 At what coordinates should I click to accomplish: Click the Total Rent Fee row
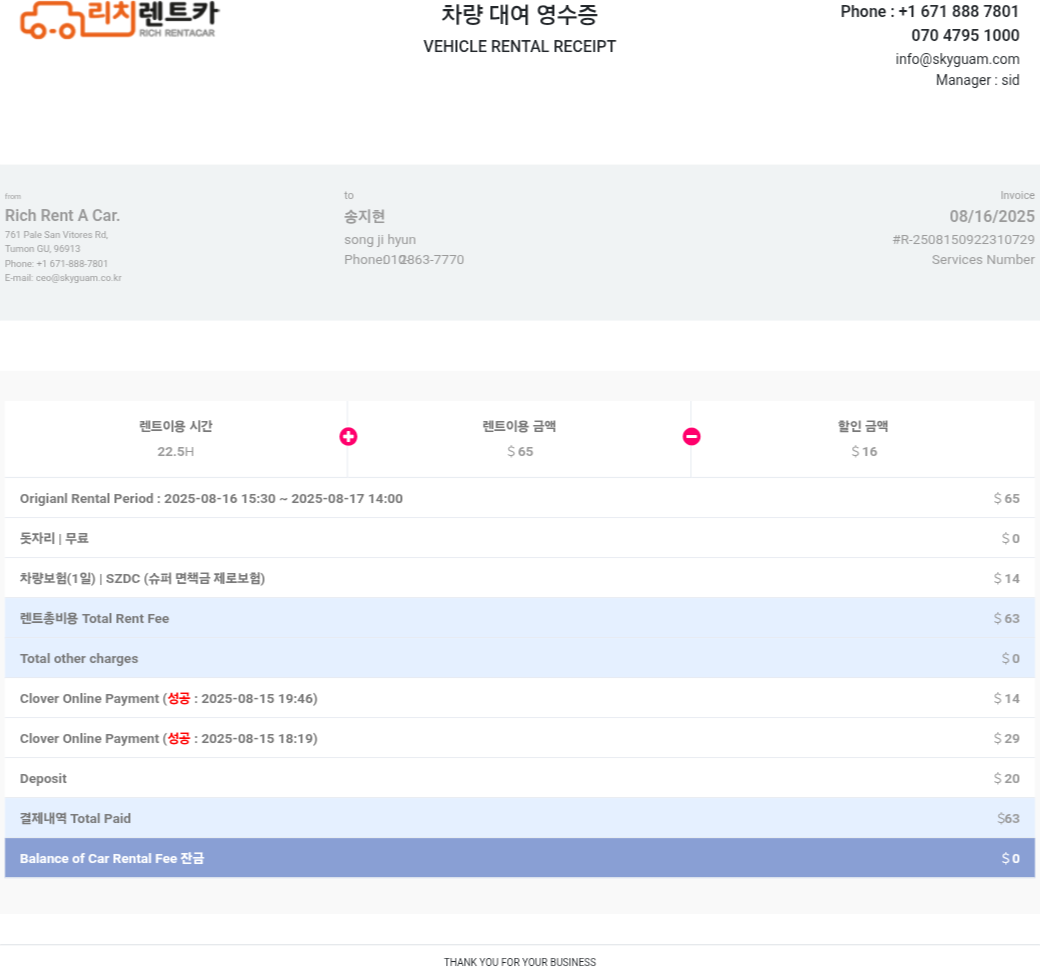coord(94,618)
